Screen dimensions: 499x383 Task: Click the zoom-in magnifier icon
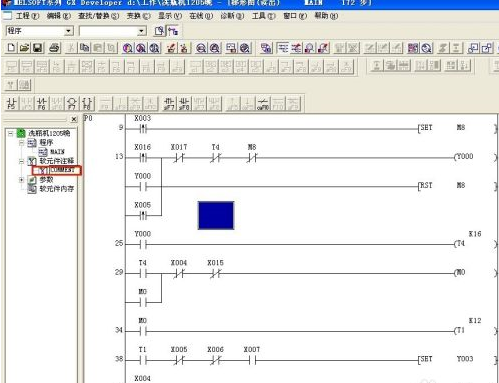(x=215, y=48)
